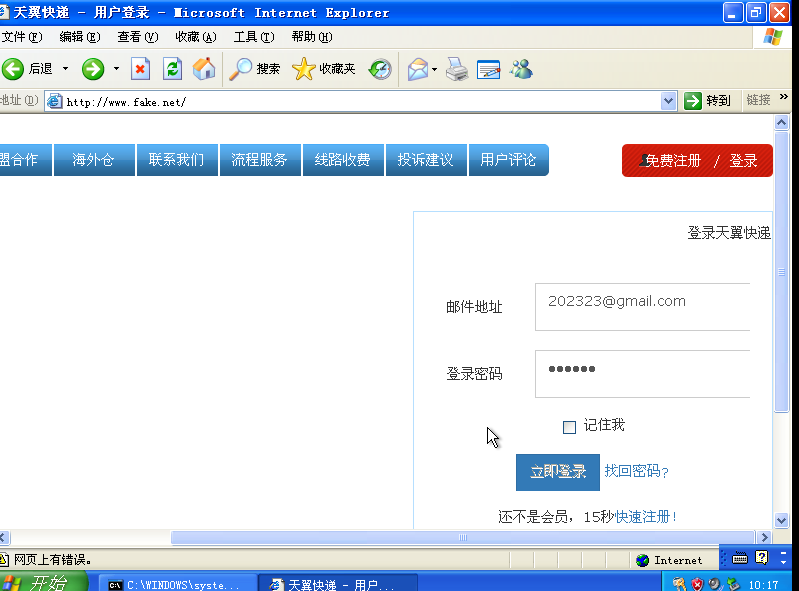Click the page error warning icon in status bar

click(4, 560)
